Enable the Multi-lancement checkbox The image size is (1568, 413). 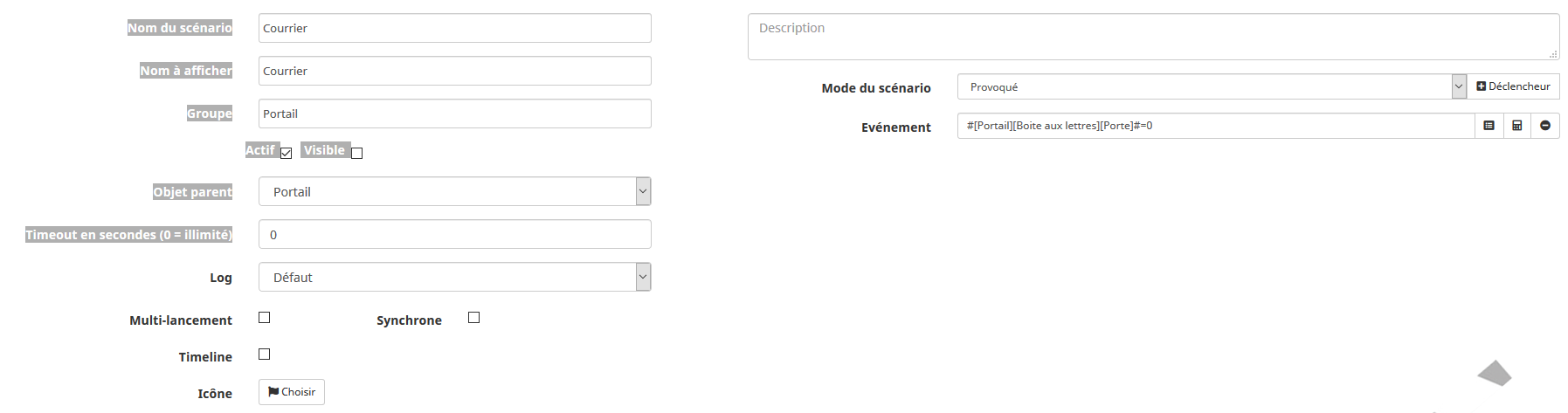pos(265,318)
